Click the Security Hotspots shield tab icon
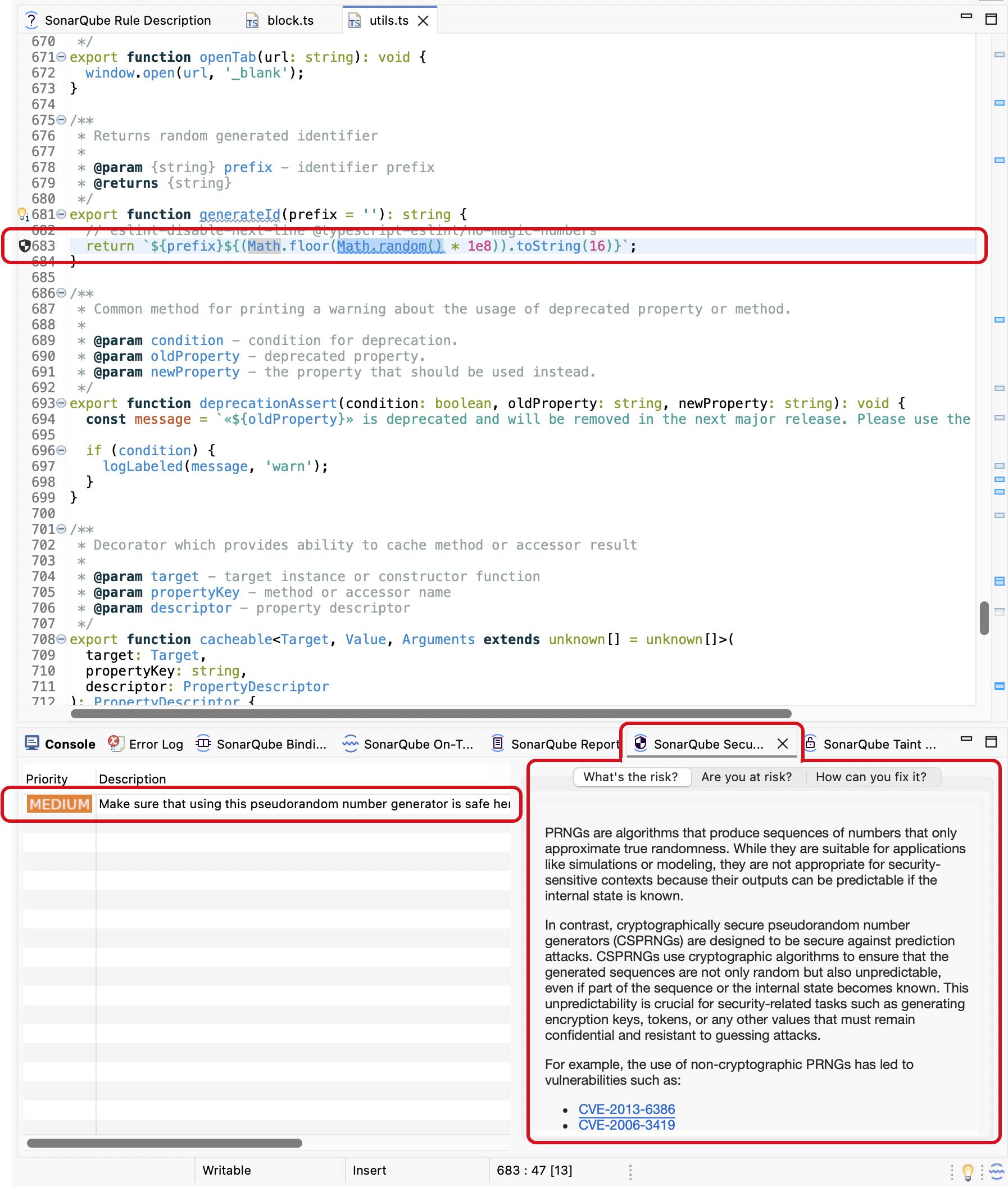Viewport: 1008px width, 1187px height. point(641,743)
